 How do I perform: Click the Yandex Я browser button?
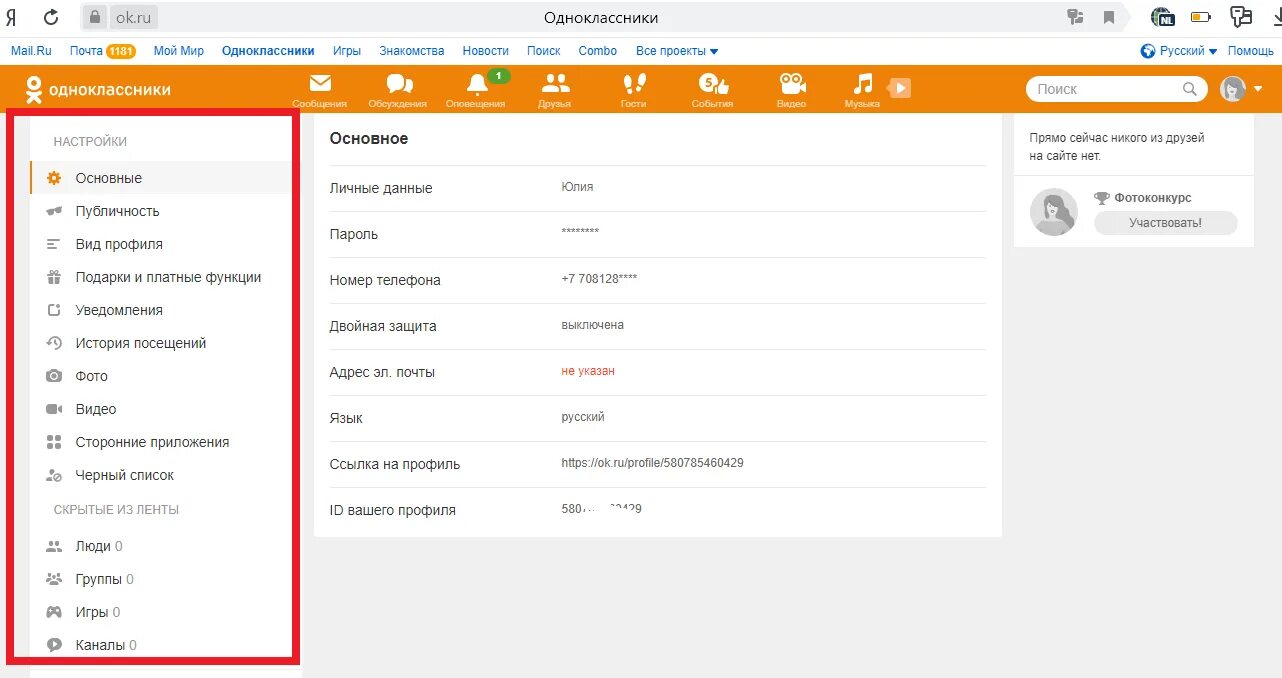[11, 17]
